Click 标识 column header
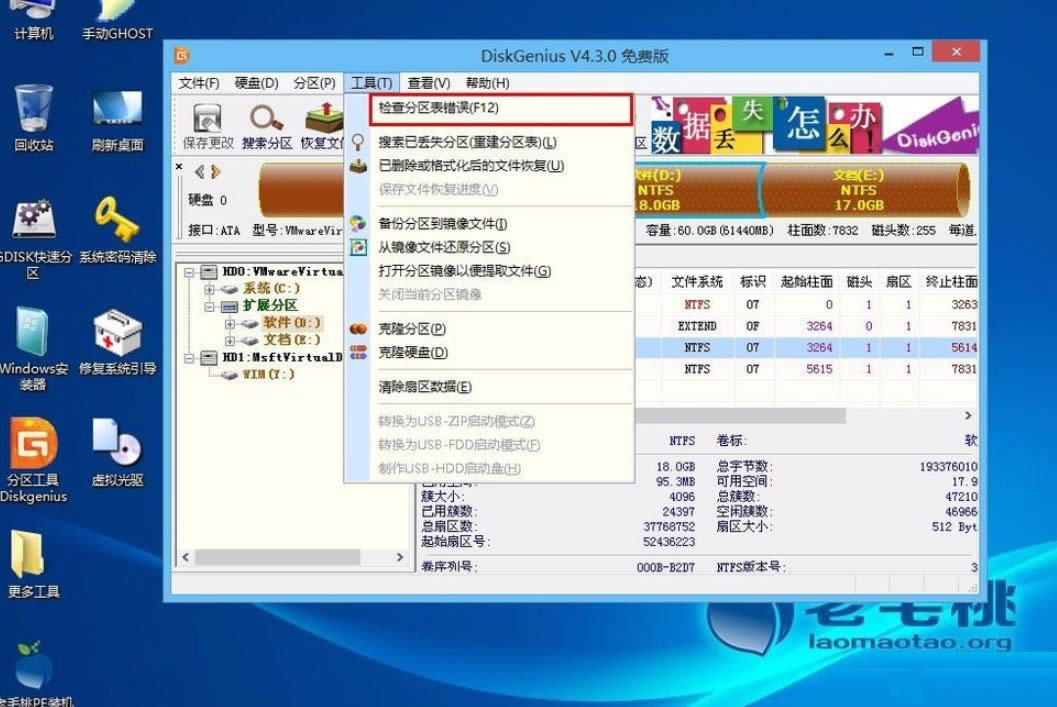1057x707 pixels. [x=752, y=282]
